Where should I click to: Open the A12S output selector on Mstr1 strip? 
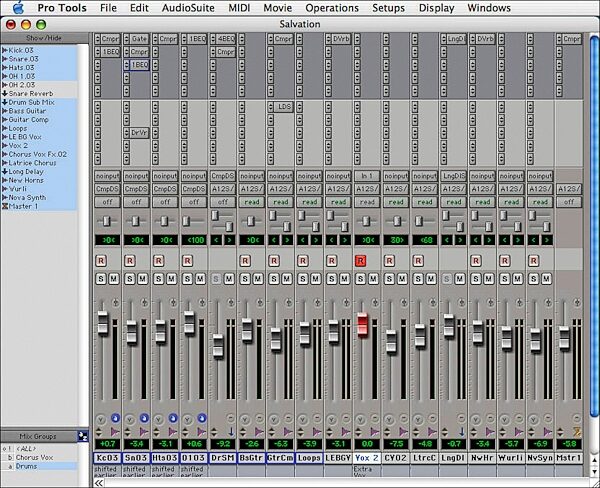pyautogui.click(x=569, y=189)
